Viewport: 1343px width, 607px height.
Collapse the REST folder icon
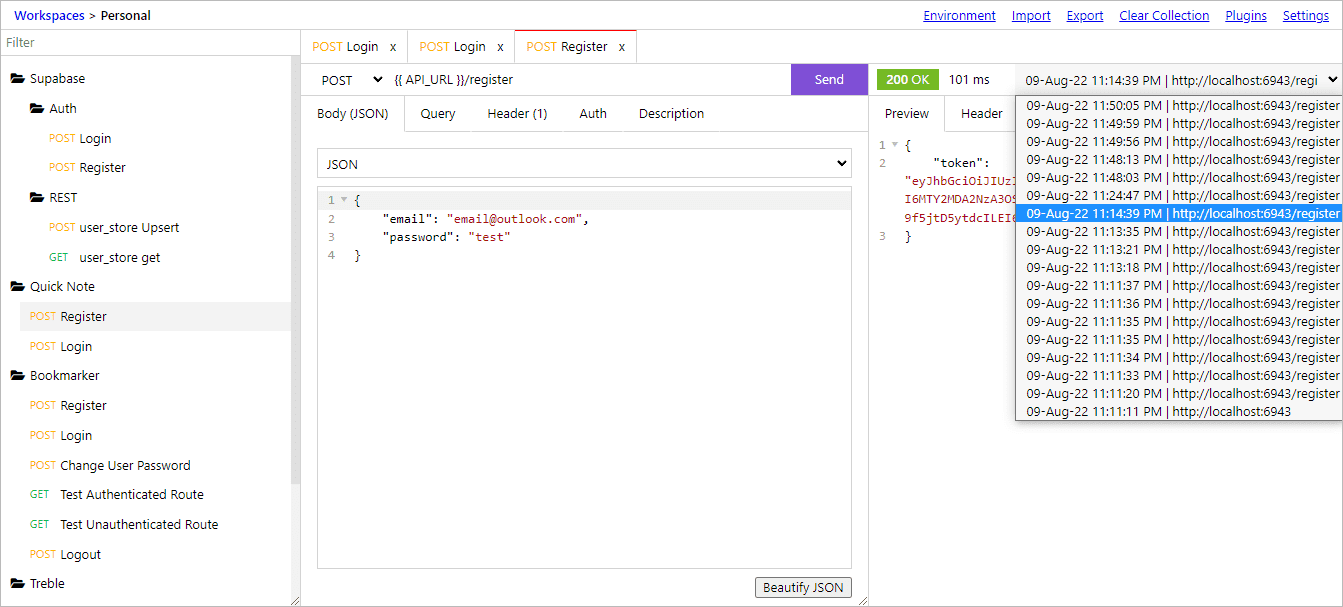click(x=38, y=198)
